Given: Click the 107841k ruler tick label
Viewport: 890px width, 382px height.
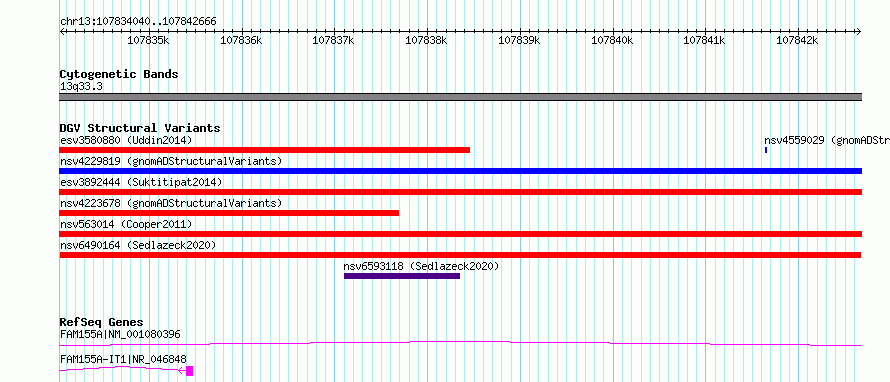Looking at the screenshot, I should click(704, 40).
